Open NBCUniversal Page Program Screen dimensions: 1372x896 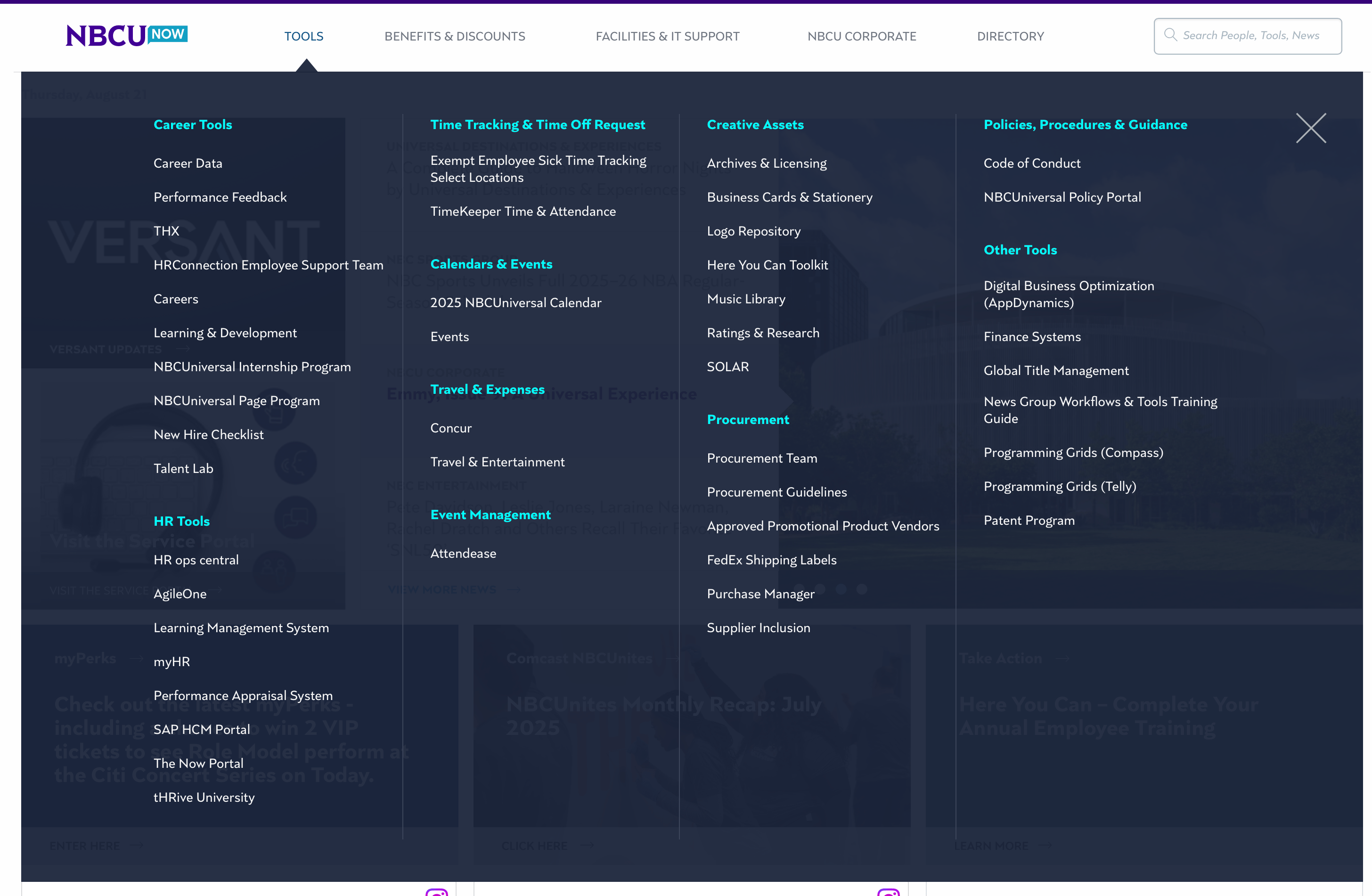pyautogui.click(x=237, y=401)
